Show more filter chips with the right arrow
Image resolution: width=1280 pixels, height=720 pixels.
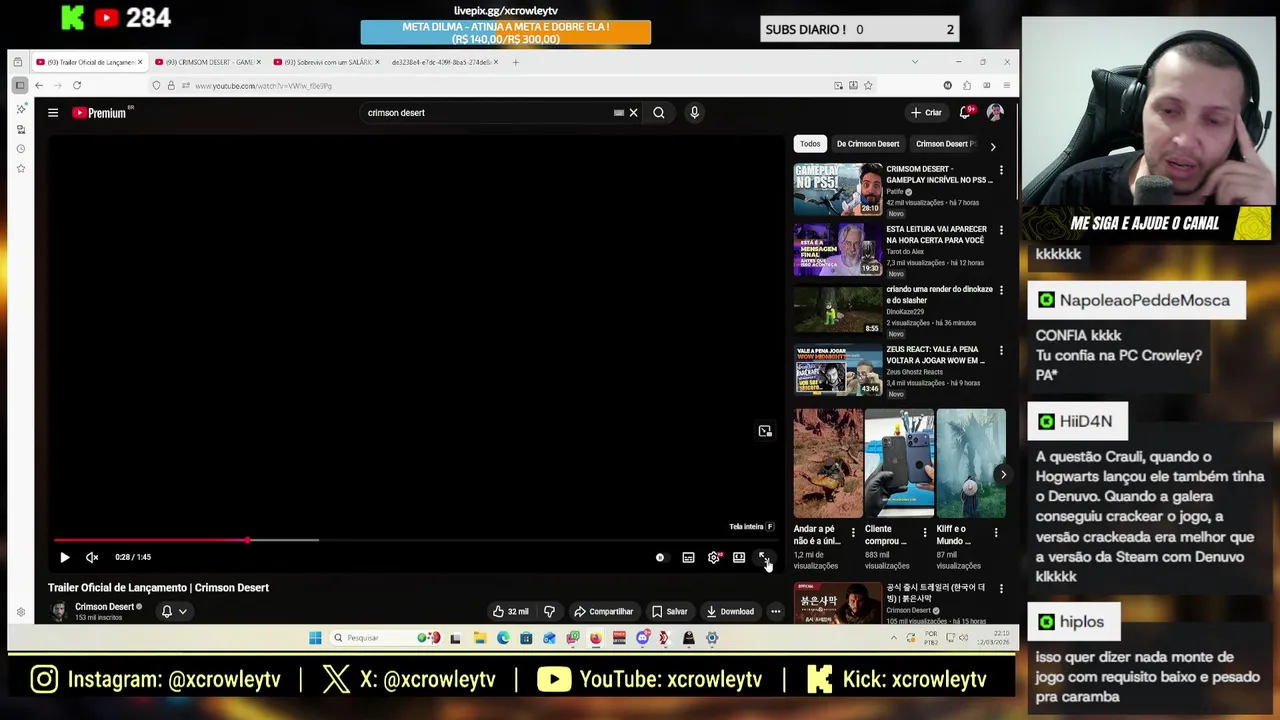click(992, 146)
